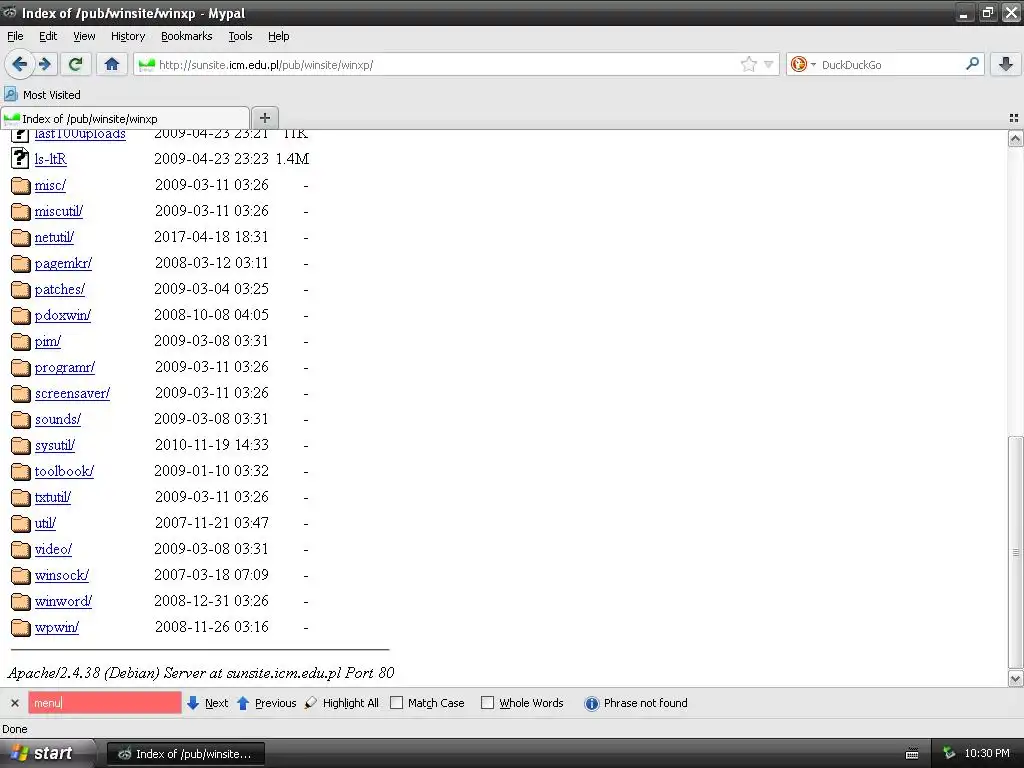The width and height of the screenshot is (1024, 768).
Task: Click the folder icon beside video/
Action: point(20,550)
